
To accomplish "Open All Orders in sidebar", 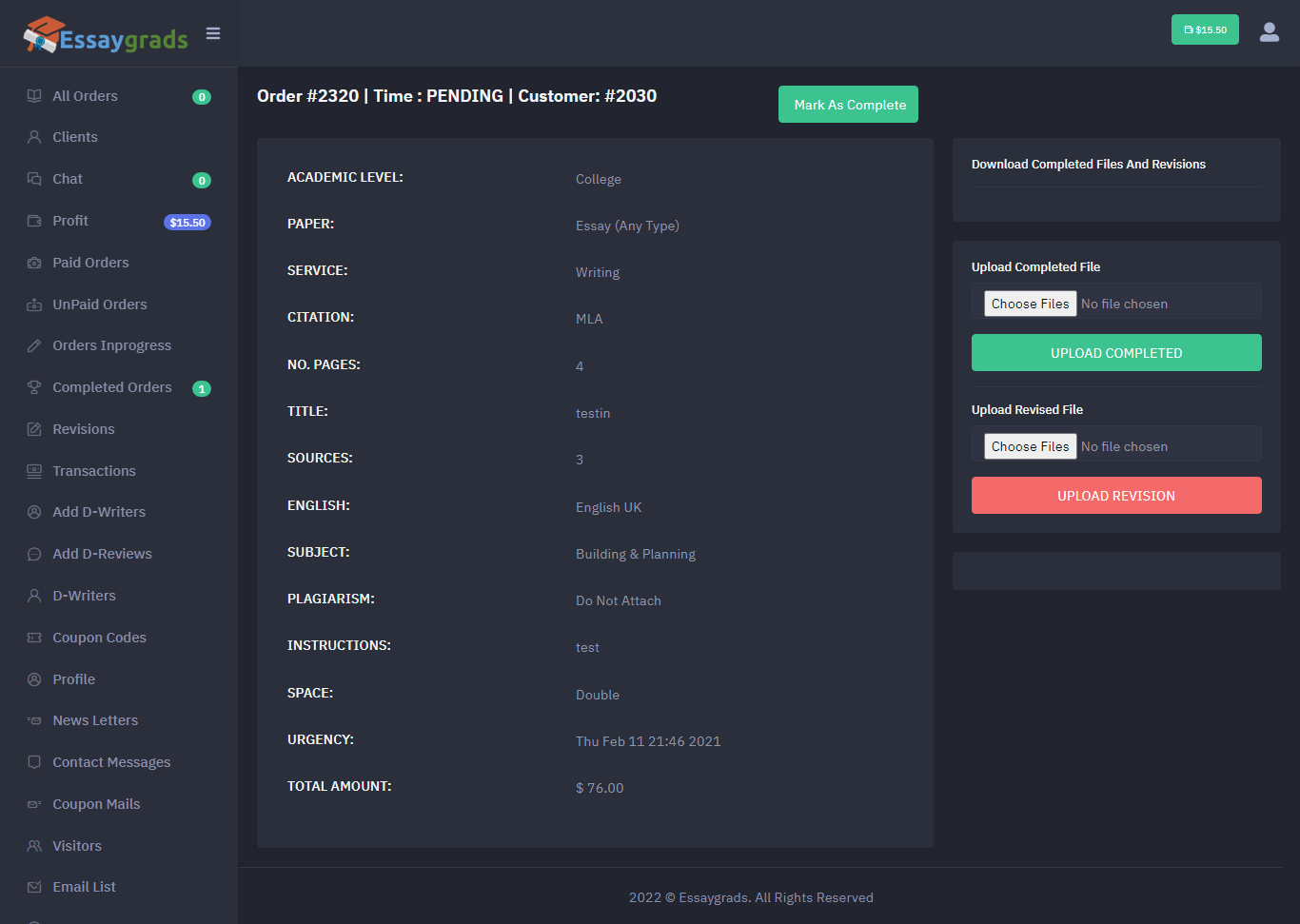I will [x=85, y=96].
